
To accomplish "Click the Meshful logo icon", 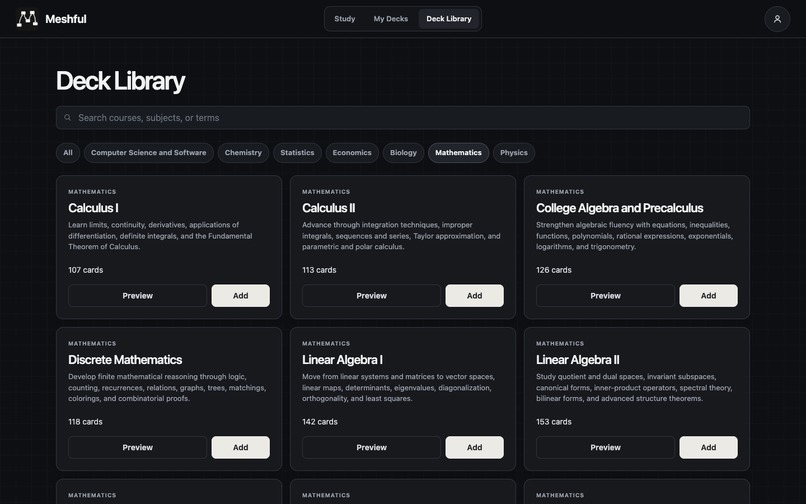I will (27, 19).
